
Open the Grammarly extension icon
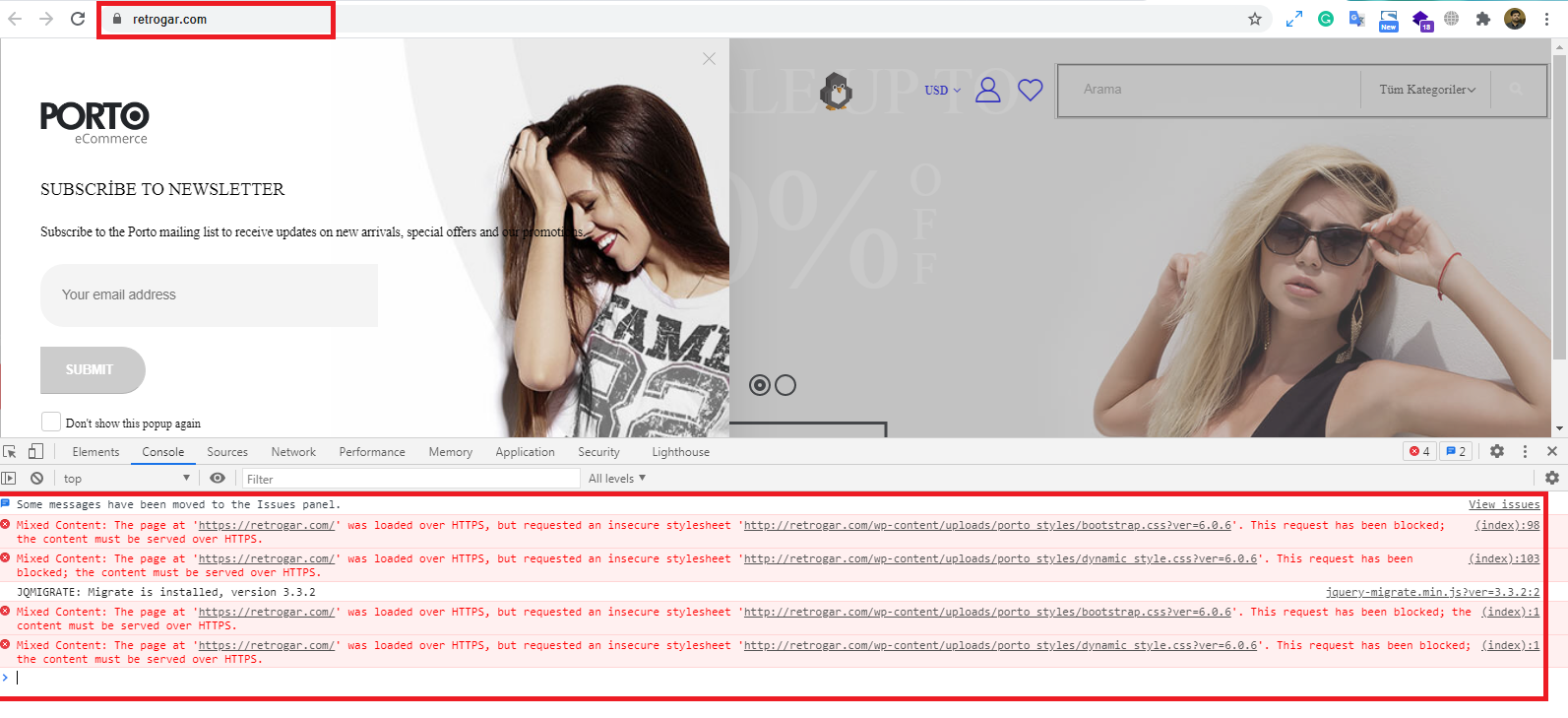[x=1326, y=19]
